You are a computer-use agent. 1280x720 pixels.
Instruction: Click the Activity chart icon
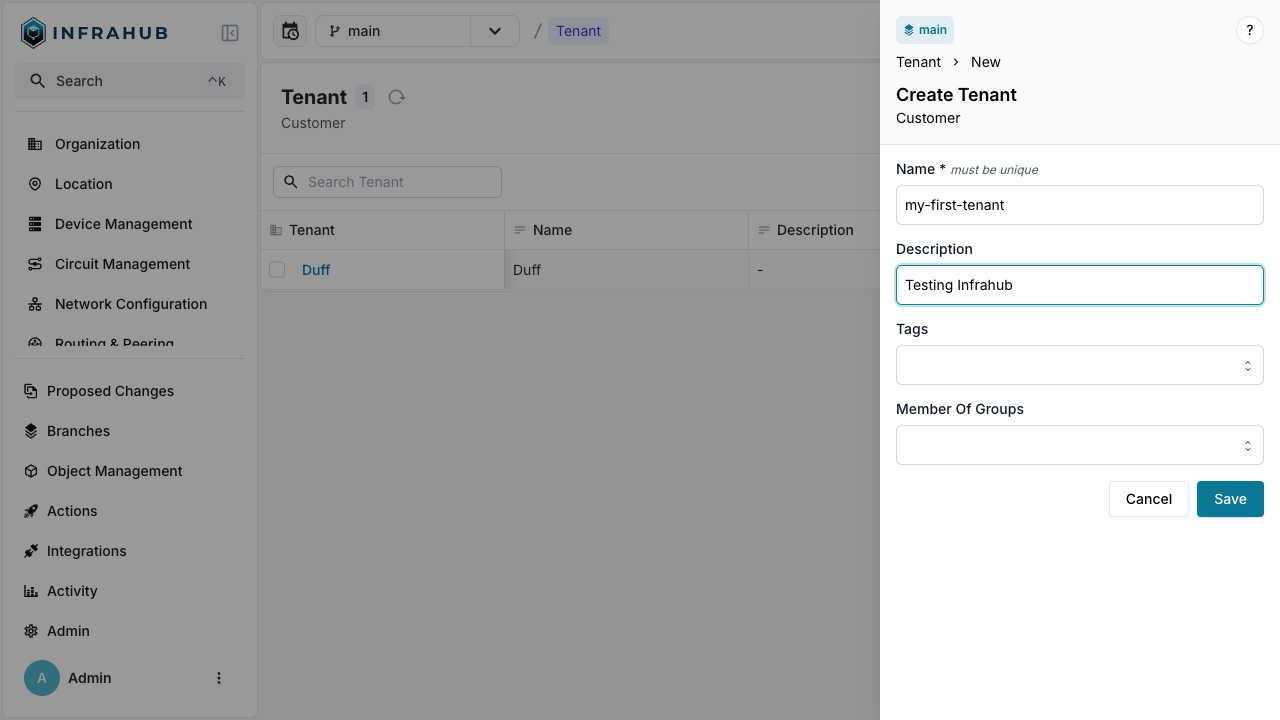click(x=31, y=591)
